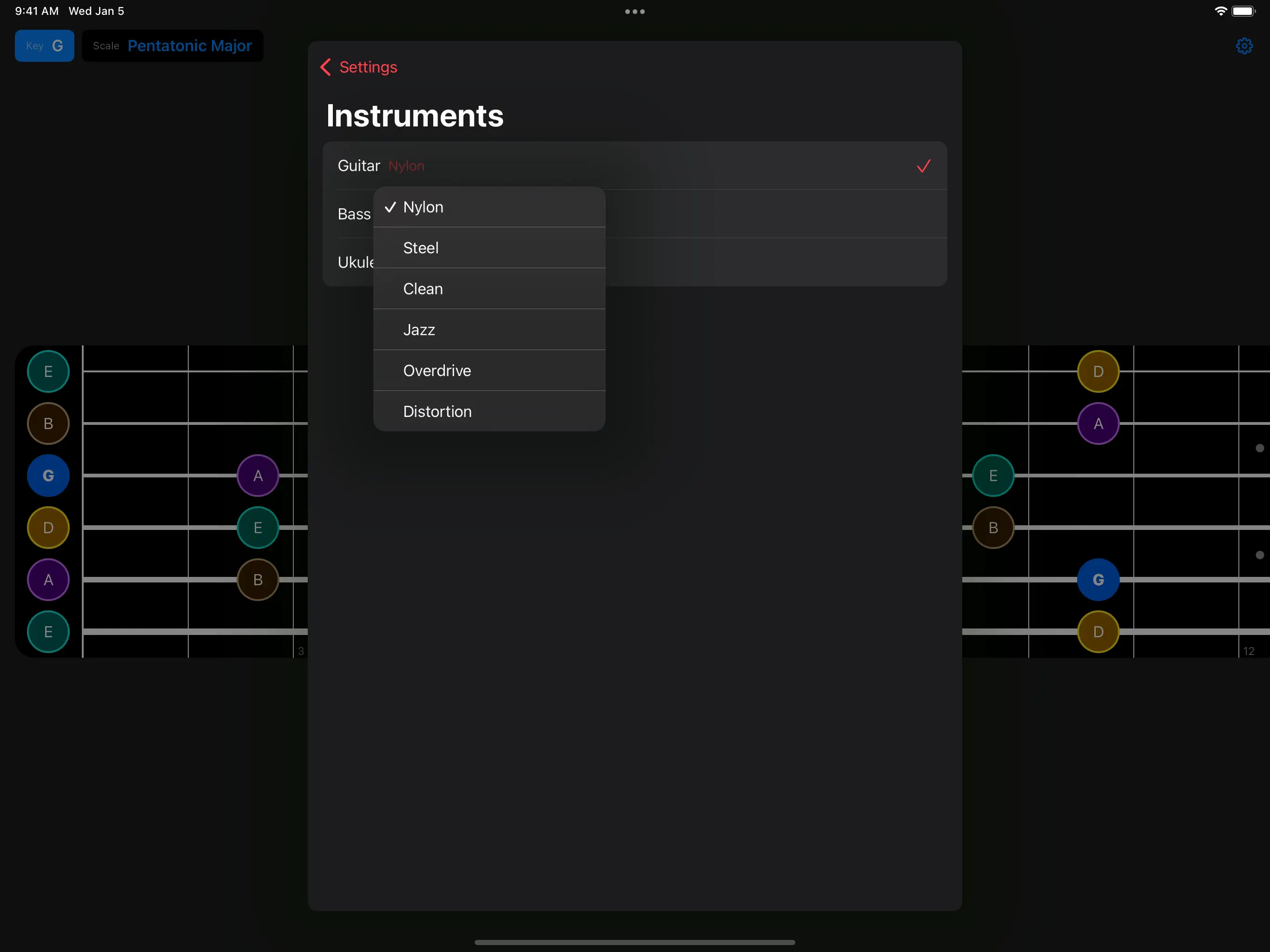Image resolution: width=1270 pixels, height=952 pixels.
Task: Tap the top-right yellow D note marker
Action: pos(1098,371)
